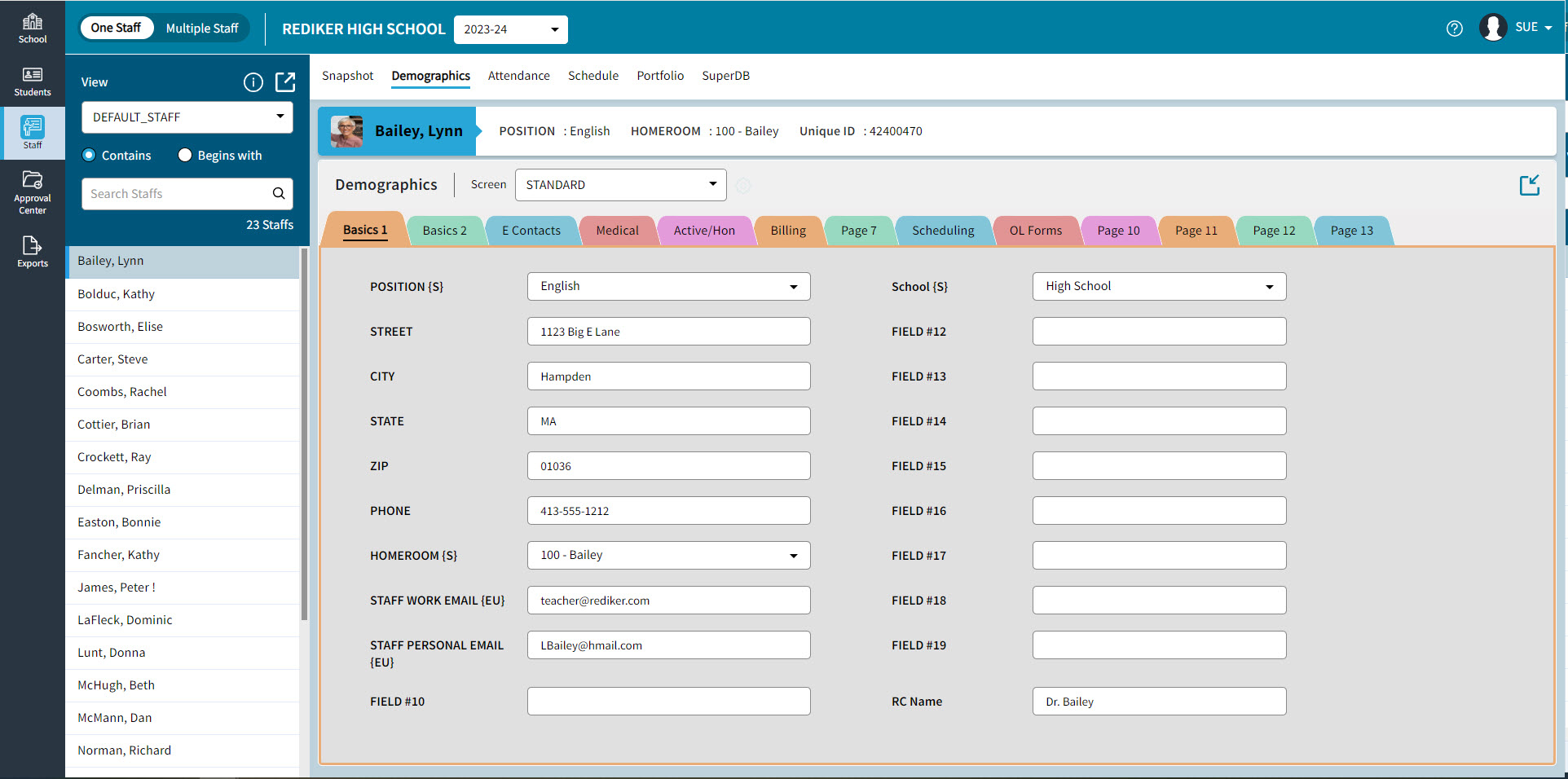Select Bosworth, Elise in the staff list

click(x=183, y=327)
